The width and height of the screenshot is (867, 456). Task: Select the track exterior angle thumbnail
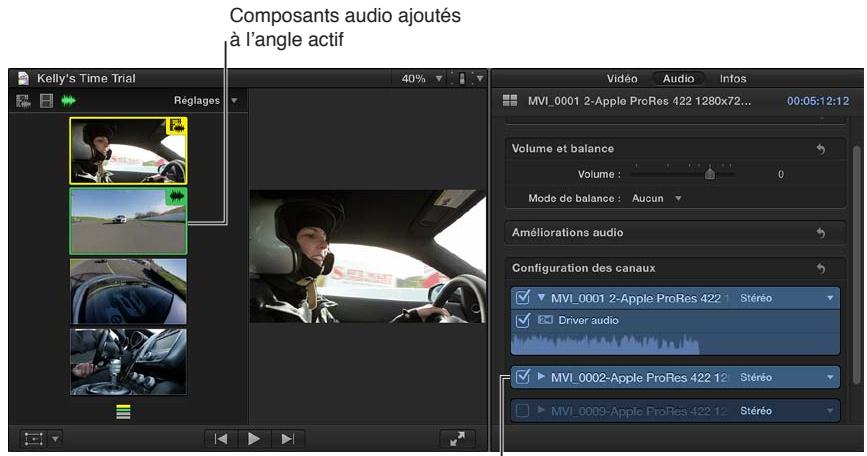pos(128,221)
